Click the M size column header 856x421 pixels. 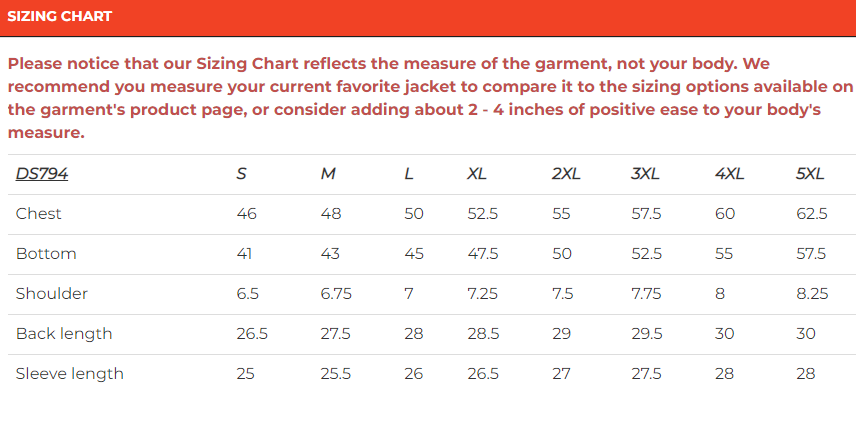(x=328, y=174)
